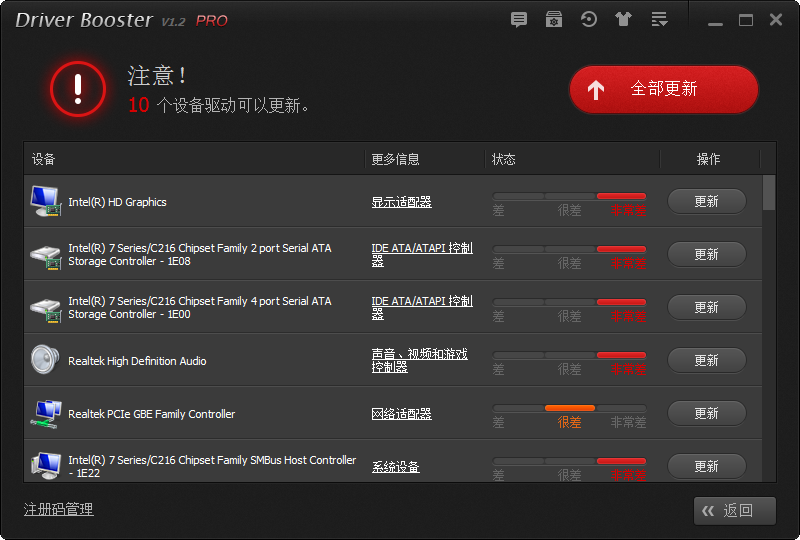Click the Realtek High Definition Audio speaker icon
The image size is (800, 540).
coord(45,360)
